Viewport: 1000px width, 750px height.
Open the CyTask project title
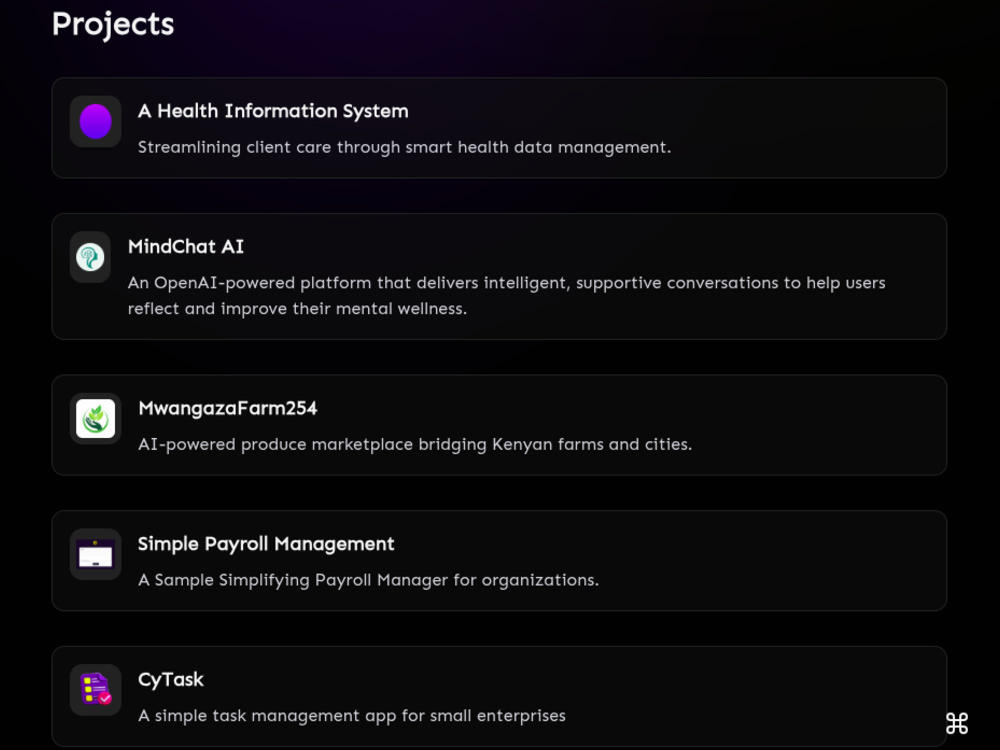click(x=171, y=680)
